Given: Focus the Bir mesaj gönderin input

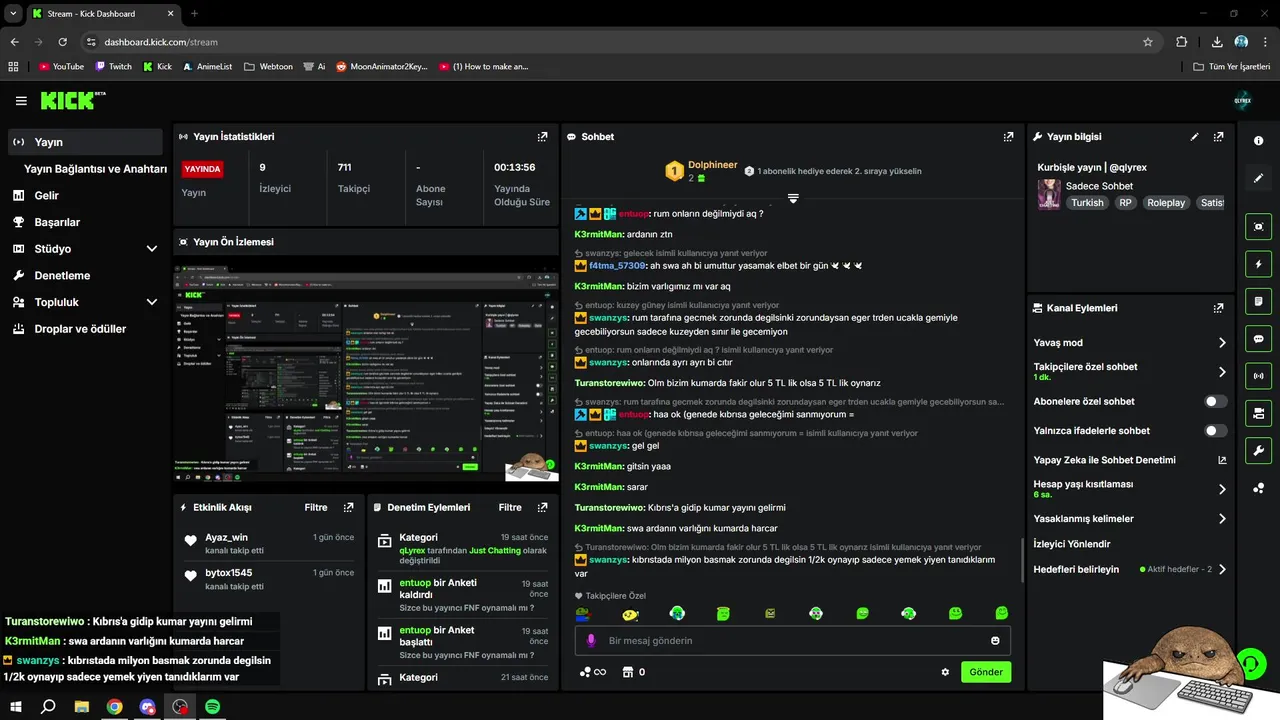Looking at the screenshot, I should 793,641.
